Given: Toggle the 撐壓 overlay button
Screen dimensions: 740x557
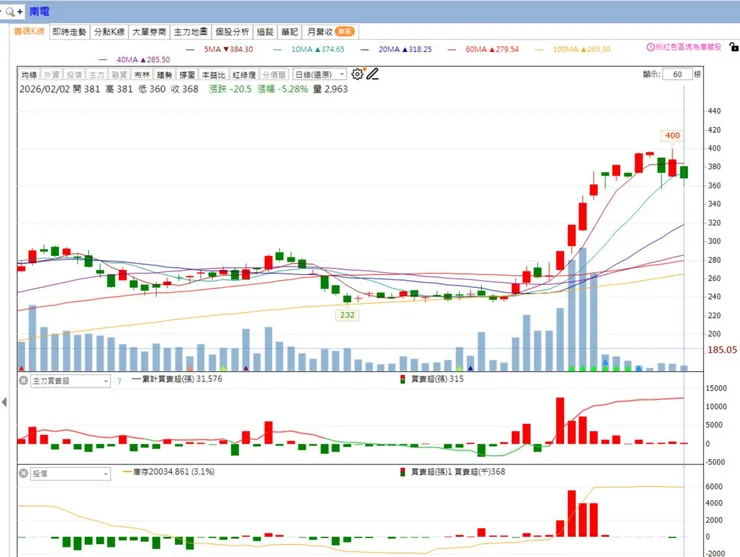Looking at the screenshot, I should coord(187,75).
